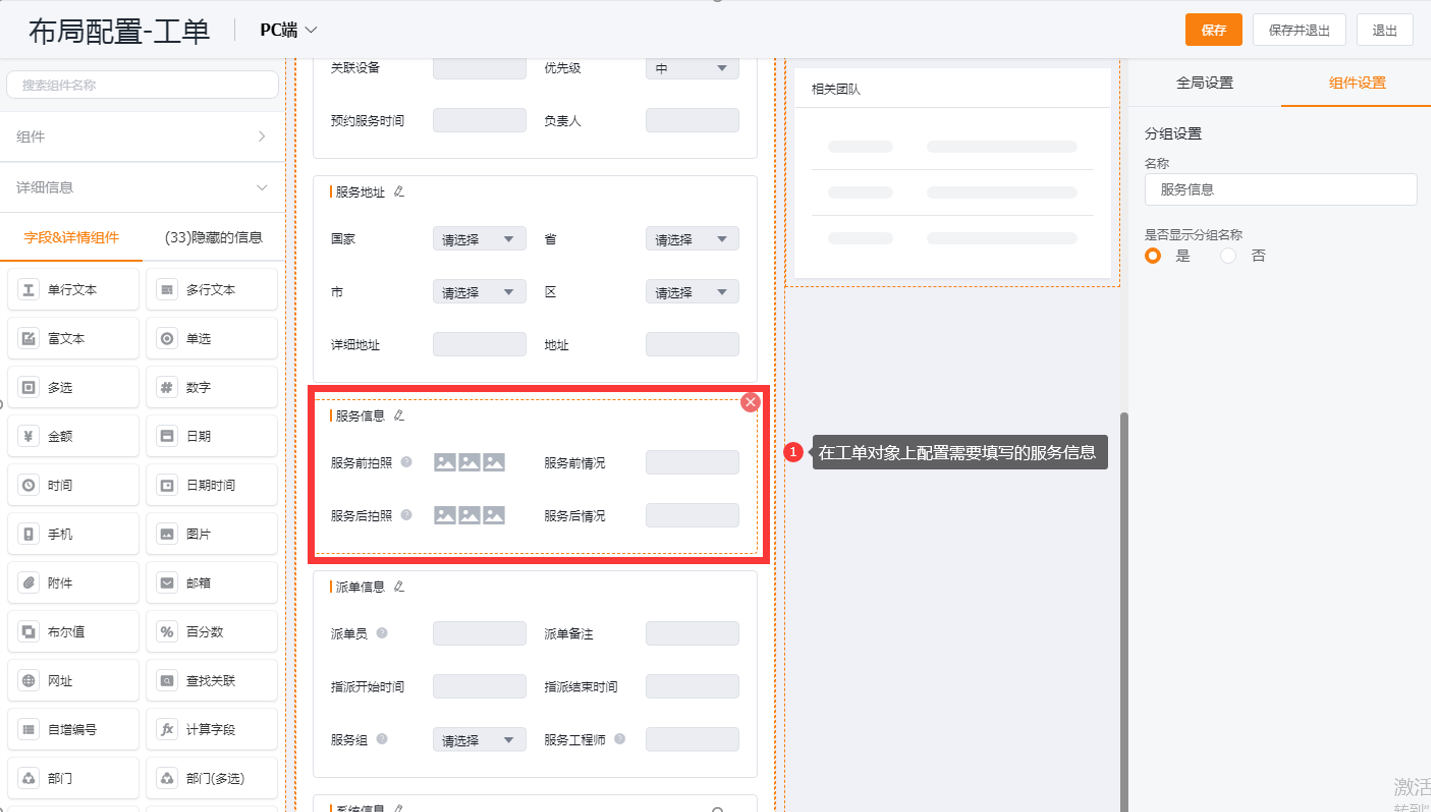Click the 预约服务时间 input field
The image size is (1431, 812).
479,120
